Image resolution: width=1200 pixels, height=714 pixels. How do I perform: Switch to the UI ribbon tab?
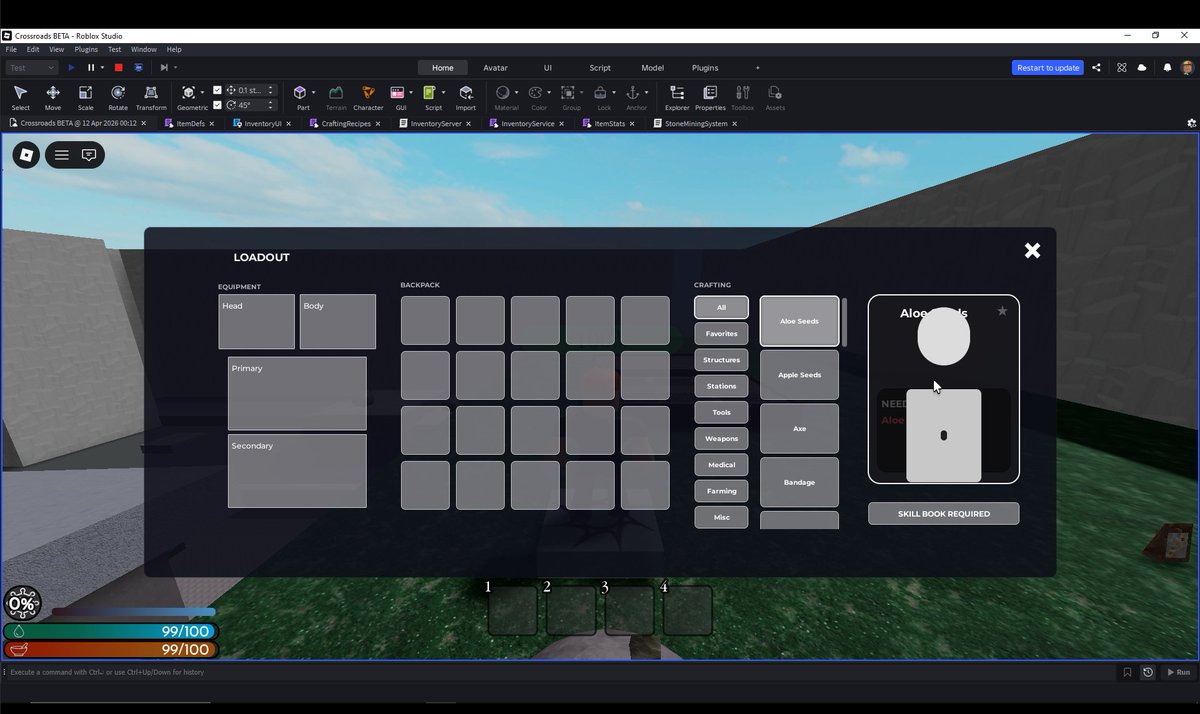(x=548, y=68)
